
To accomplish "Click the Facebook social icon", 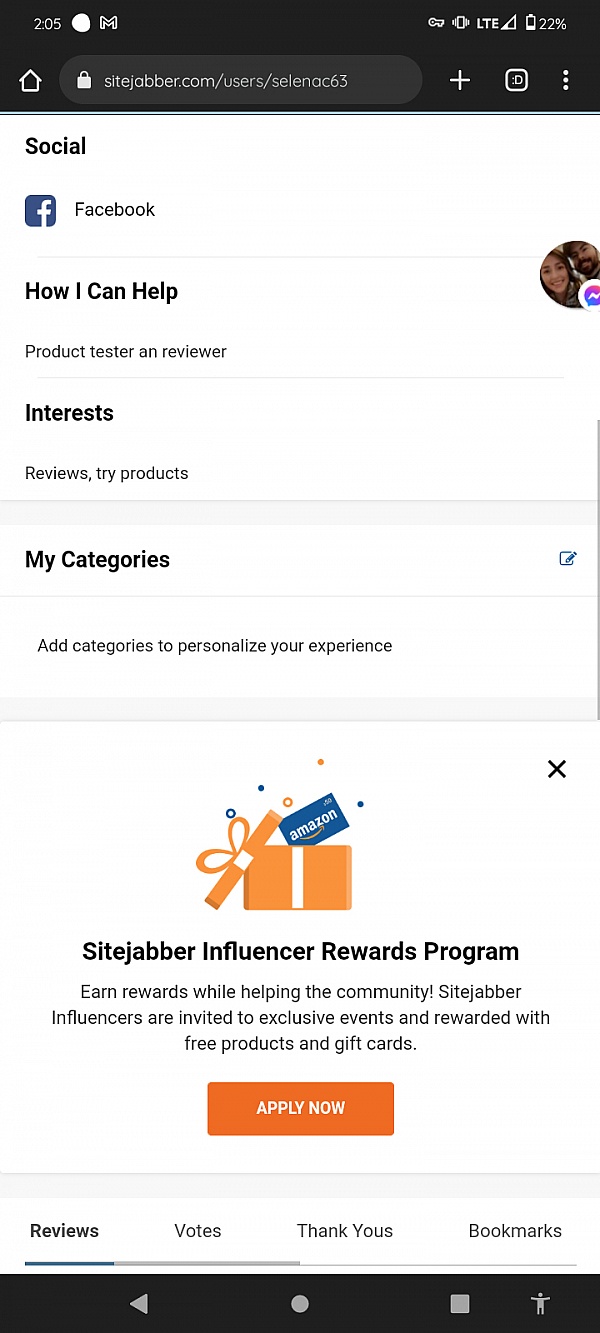I will click(x=40, y=210).
